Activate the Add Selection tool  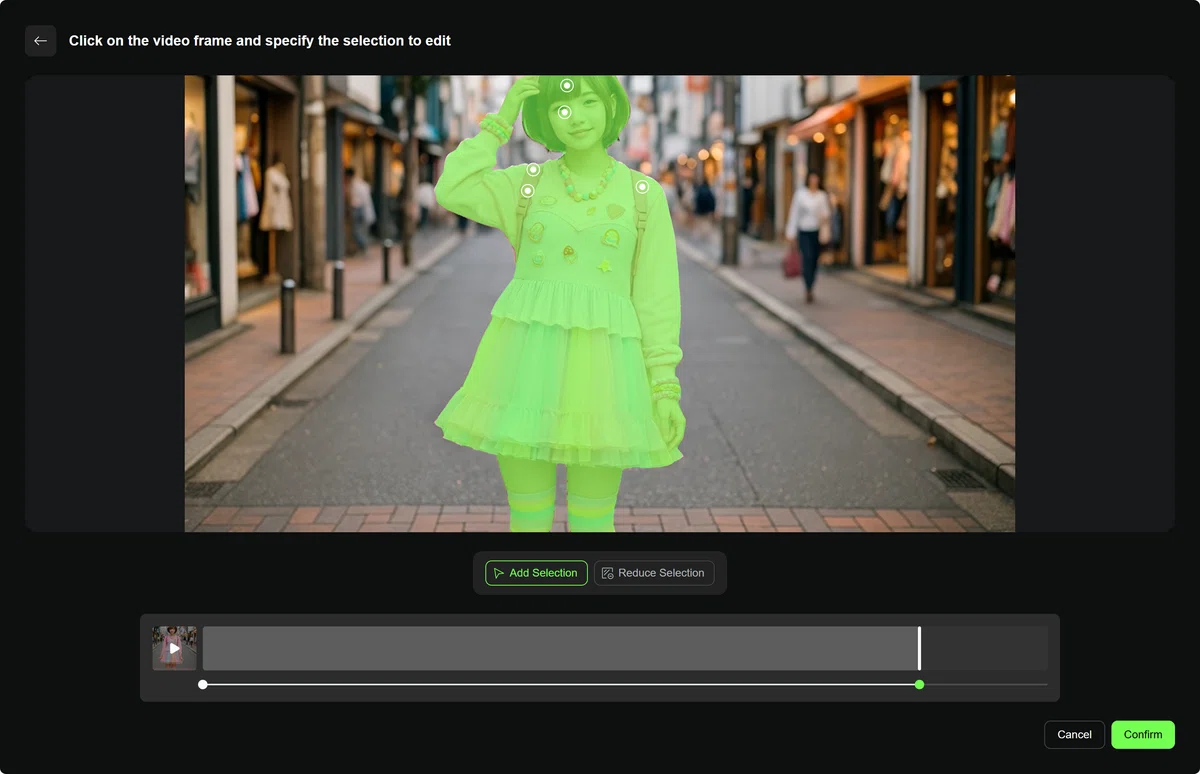[536, 573]
